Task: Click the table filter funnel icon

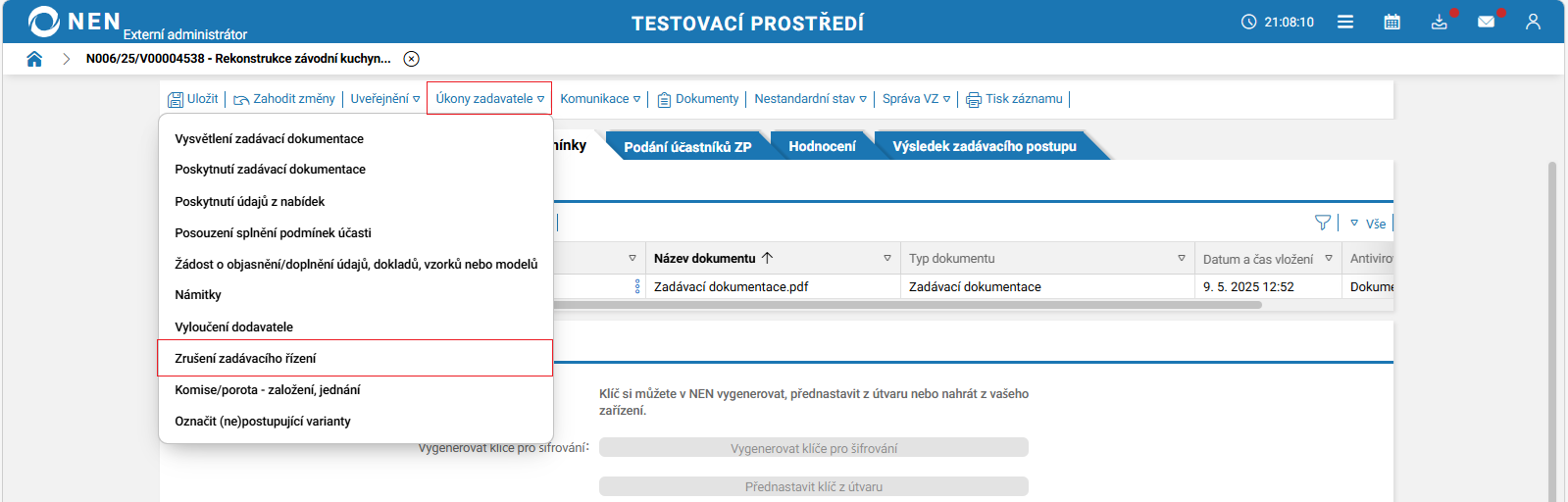Action: point(1323,223)
